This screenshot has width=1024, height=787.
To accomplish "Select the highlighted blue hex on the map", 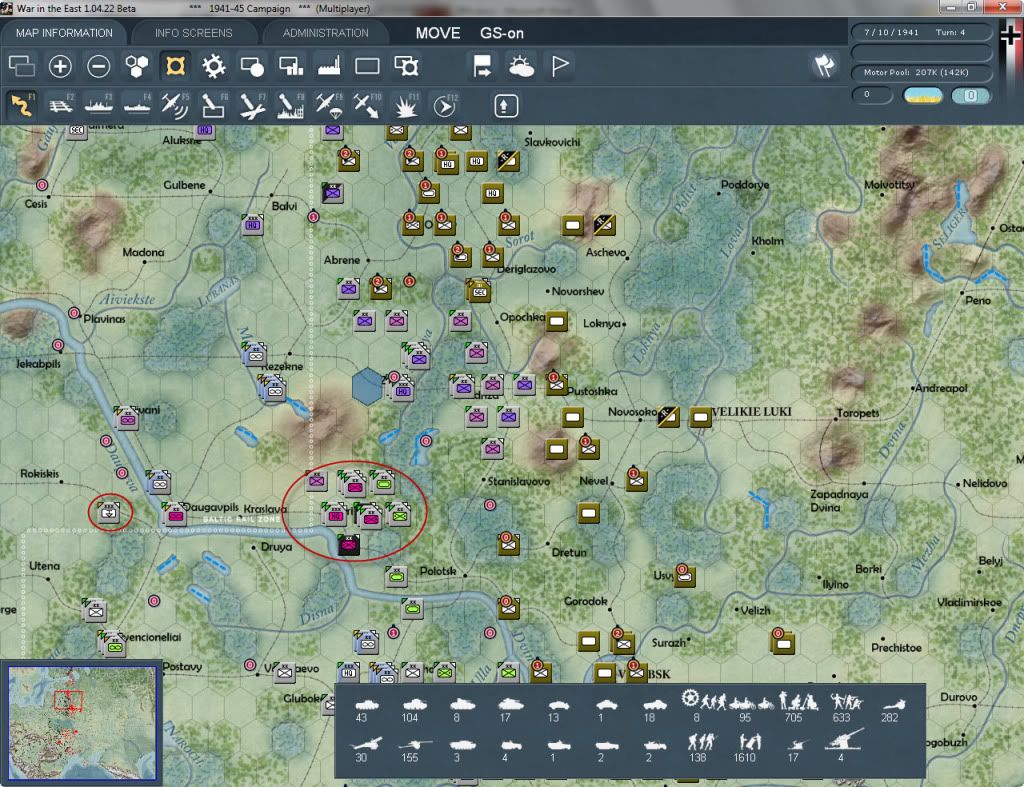I will pyautogui.click(x=366, y=387).
